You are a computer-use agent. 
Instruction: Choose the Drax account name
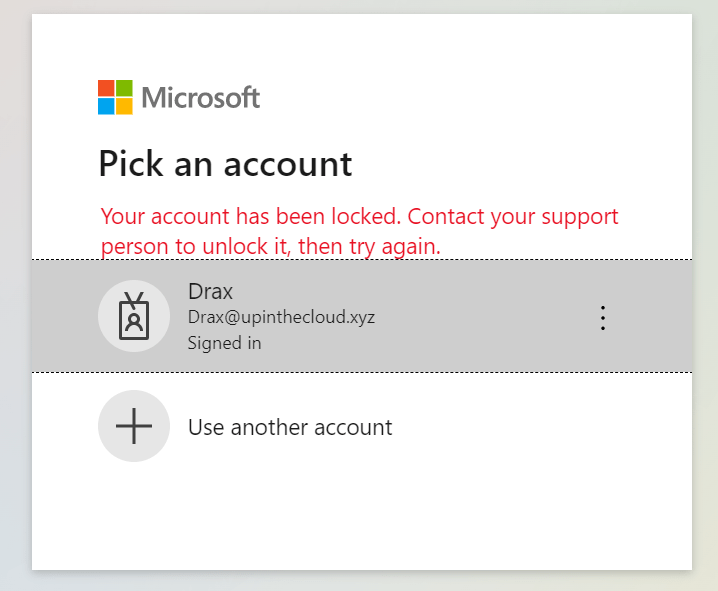[x=209, y=292]
